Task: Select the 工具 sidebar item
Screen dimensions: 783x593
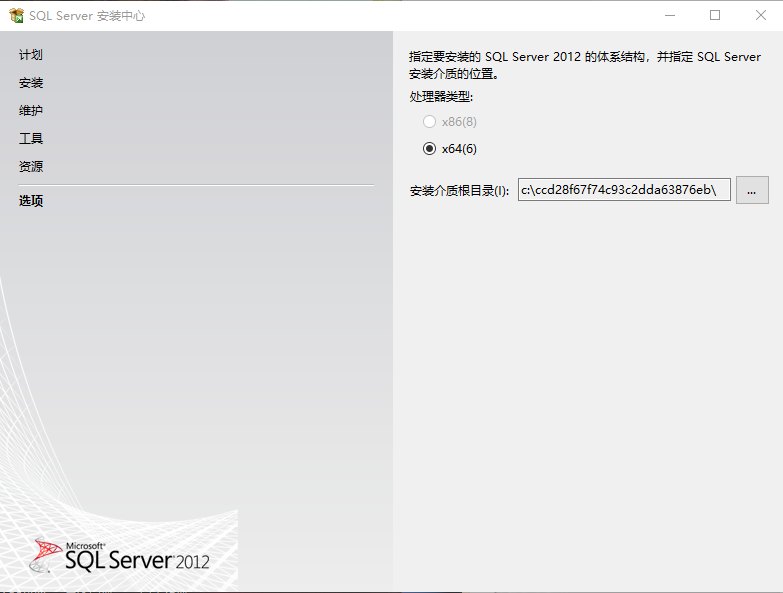Action: click(x=31, y=138)
